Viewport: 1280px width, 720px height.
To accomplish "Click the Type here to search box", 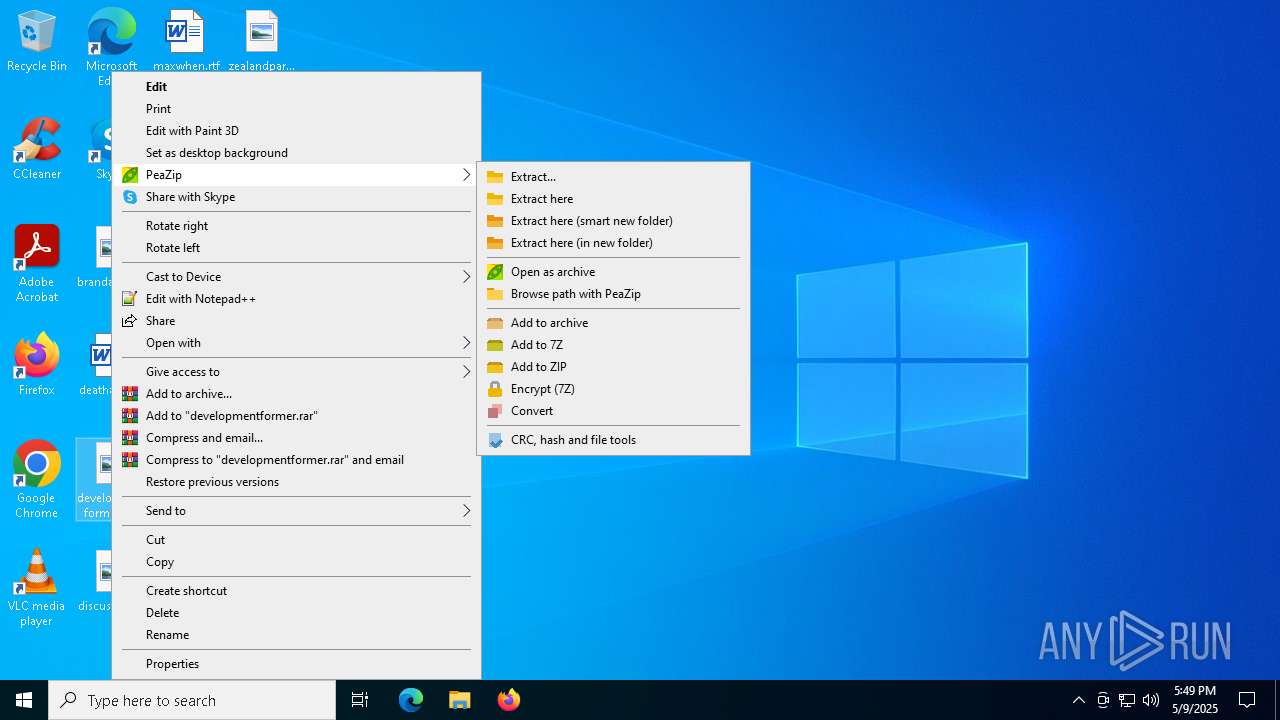I will click(x=192, y=700).
